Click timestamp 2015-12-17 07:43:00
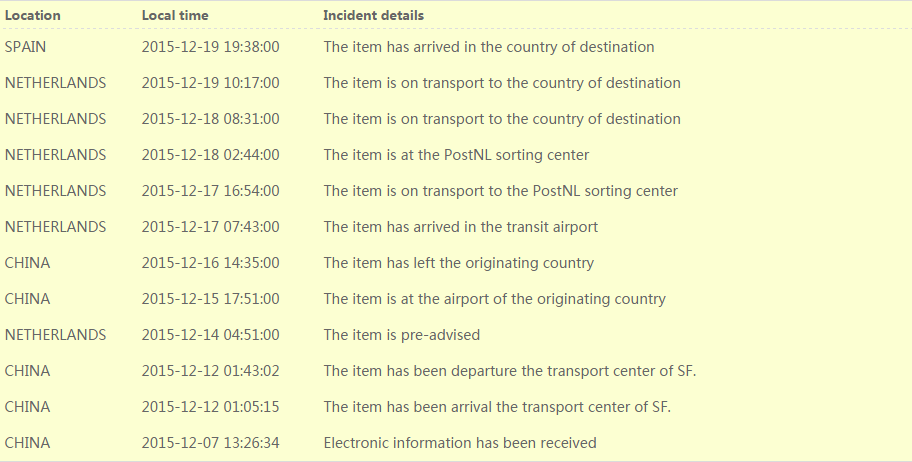Screen dimensions: 912x462 click(210, 227)
